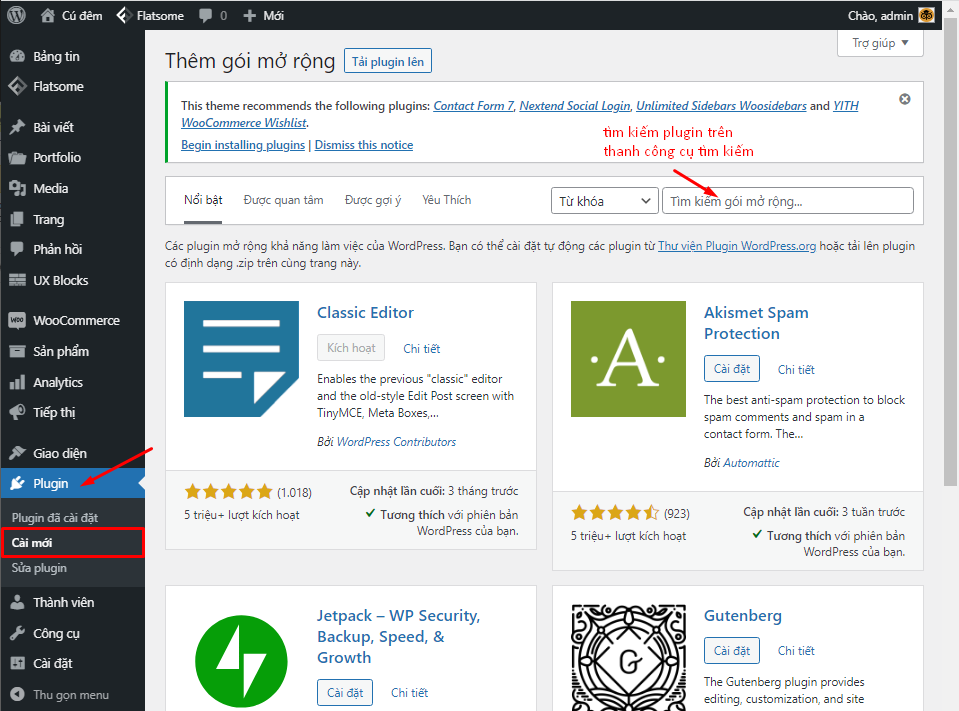
Task: Click the Bài viết pin icon
Action: coord(17,127)
